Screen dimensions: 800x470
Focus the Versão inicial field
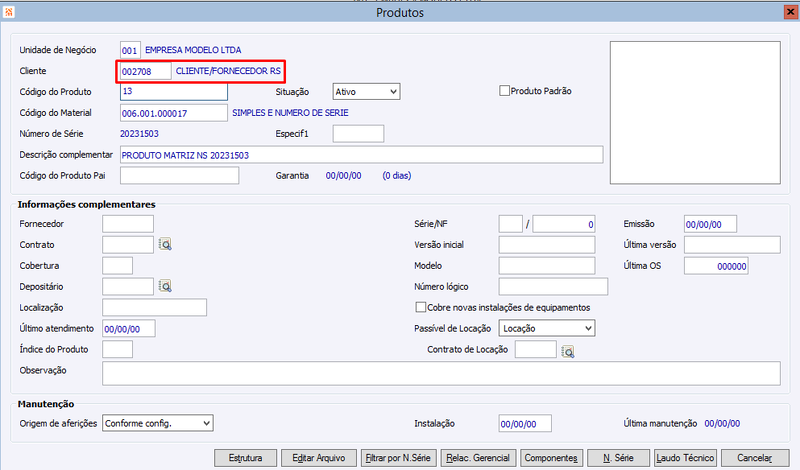pyautogui.click(x=546, y=245)
